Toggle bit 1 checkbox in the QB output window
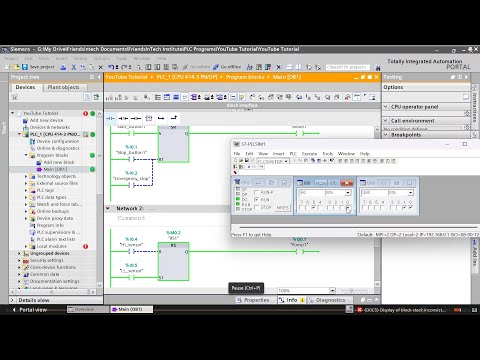 coord(405,208)
